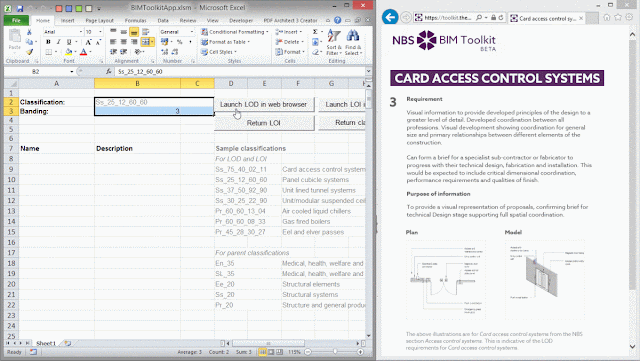Open the General number format dropdown
Viewport: 640px width, 361px height.
pyautogui.click(x=191, y=32)
